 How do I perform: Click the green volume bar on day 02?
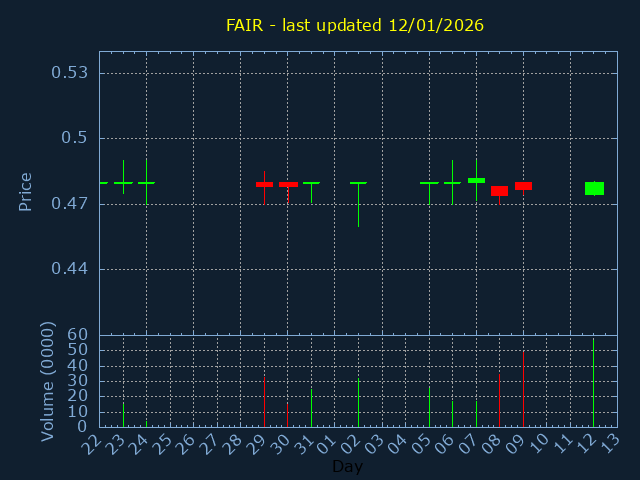click(358, 402)
